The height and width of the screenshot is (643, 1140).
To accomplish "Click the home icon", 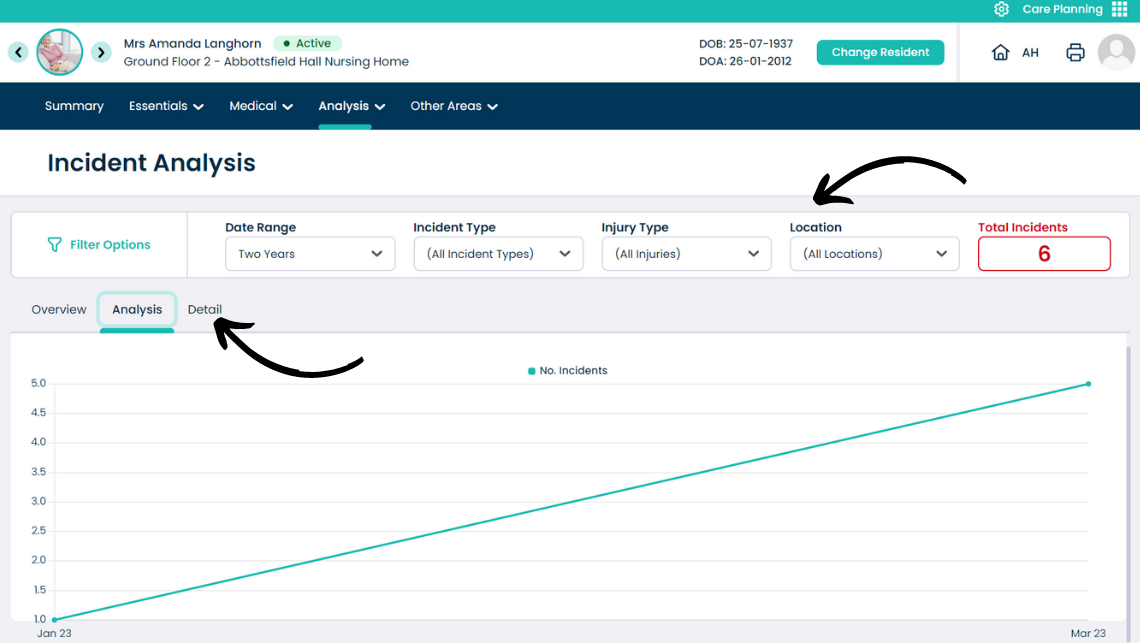I will point(1000,52).
